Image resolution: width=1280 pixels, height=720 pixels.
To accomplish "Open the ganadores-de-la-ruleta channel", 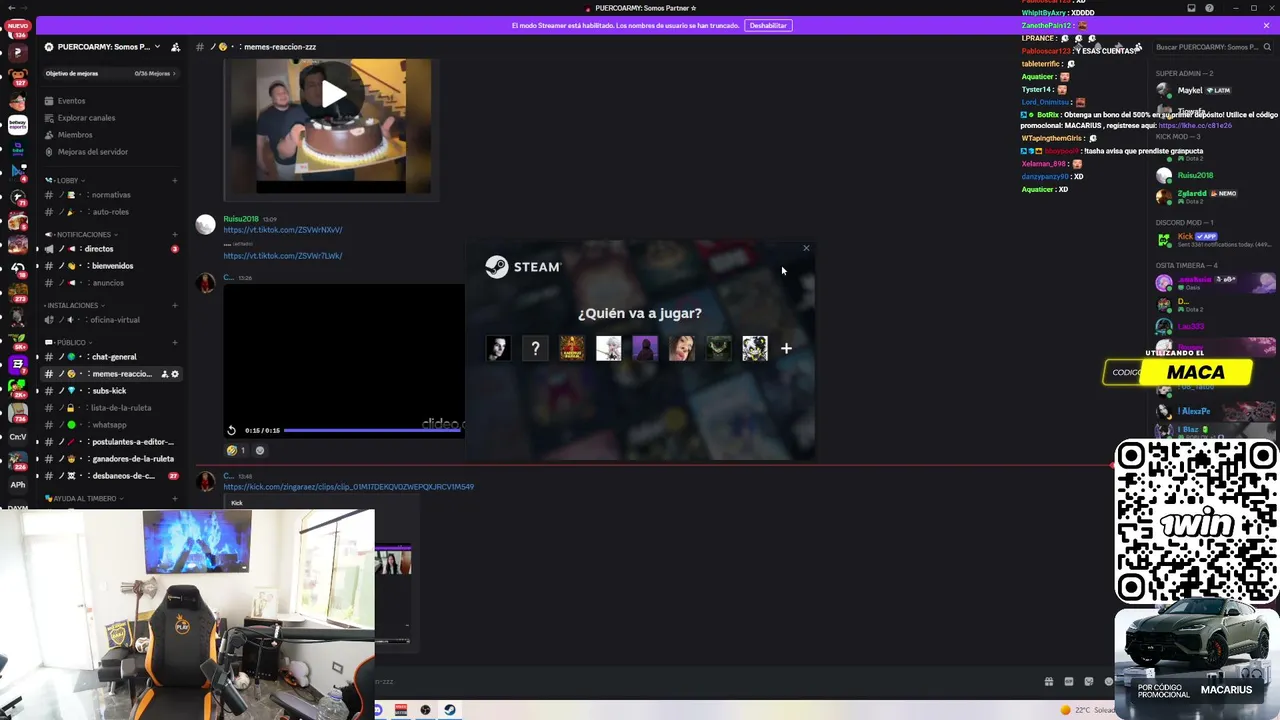I will point(112,459).
